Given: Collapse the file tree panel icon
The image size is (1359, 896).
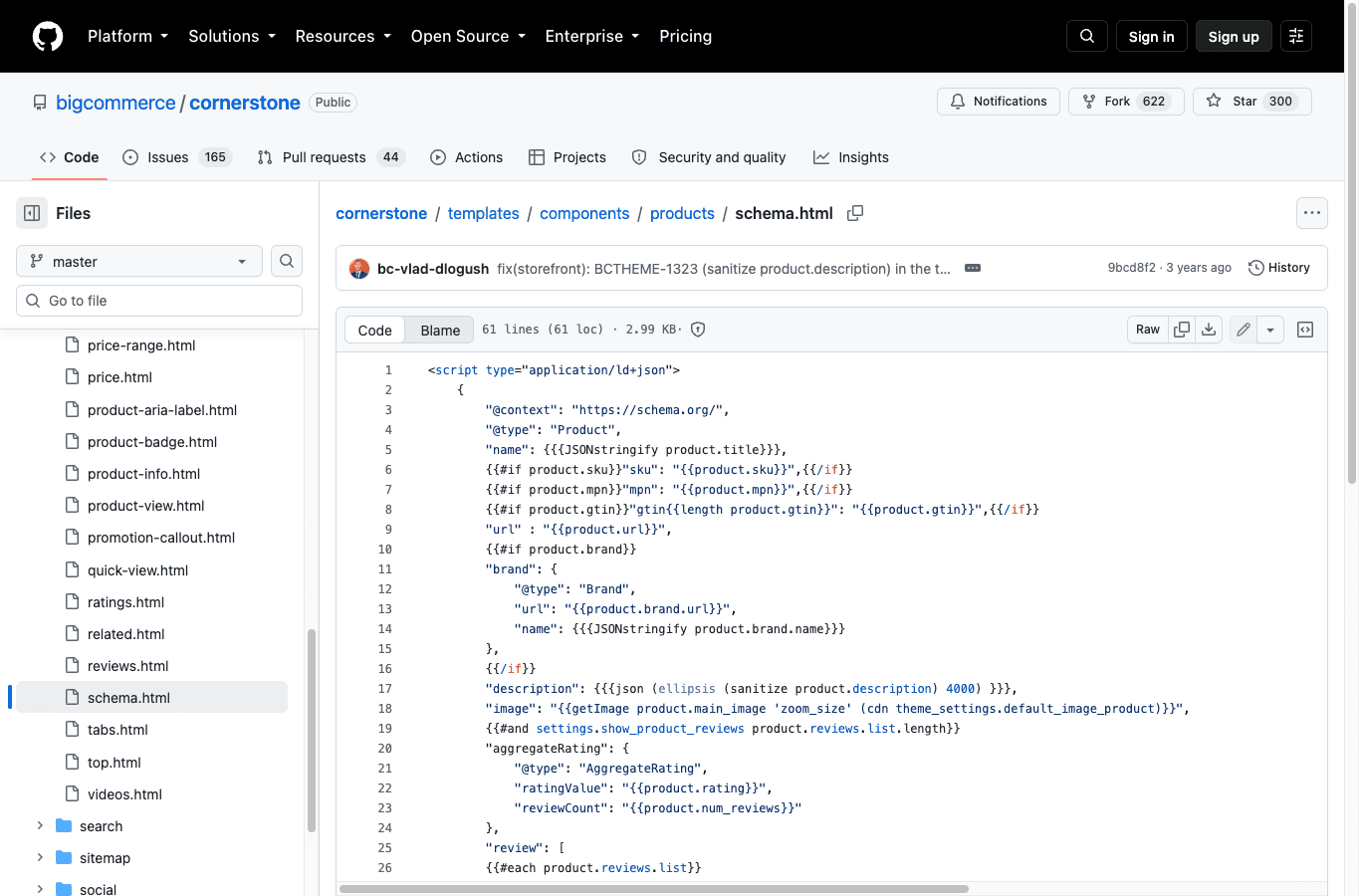Looking at the screenshot, I should tap(32, 213).
